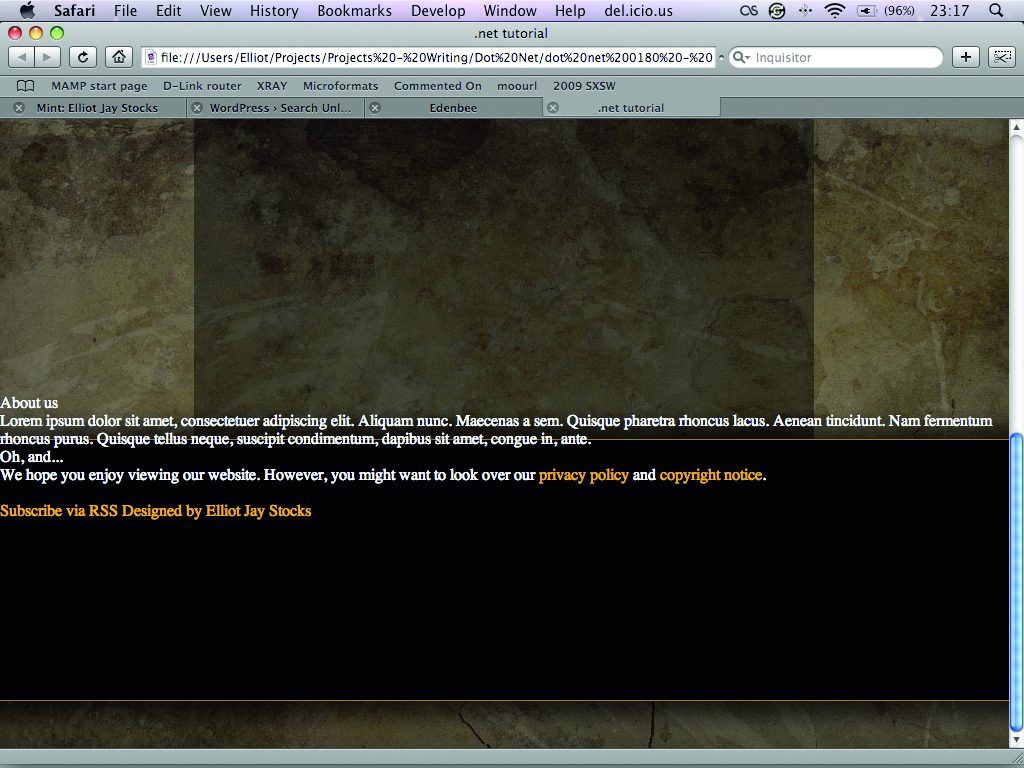This screenshot has width=1024, height=768.
Task: Open the Develop menu
Action: 438,10
